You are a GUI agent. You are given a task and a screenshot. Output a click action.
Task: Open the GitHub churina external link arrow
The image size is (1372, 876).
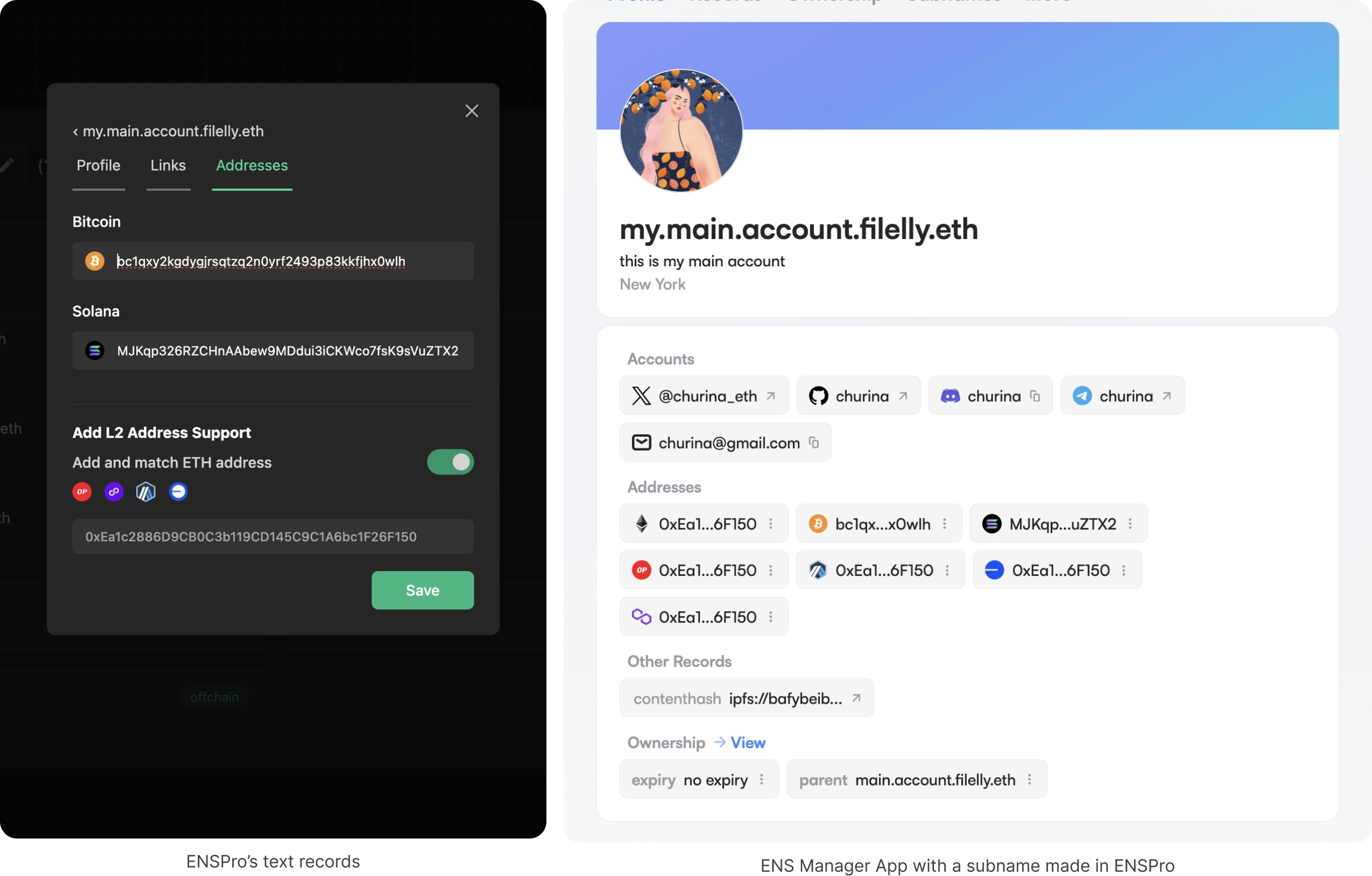(903, 396)
